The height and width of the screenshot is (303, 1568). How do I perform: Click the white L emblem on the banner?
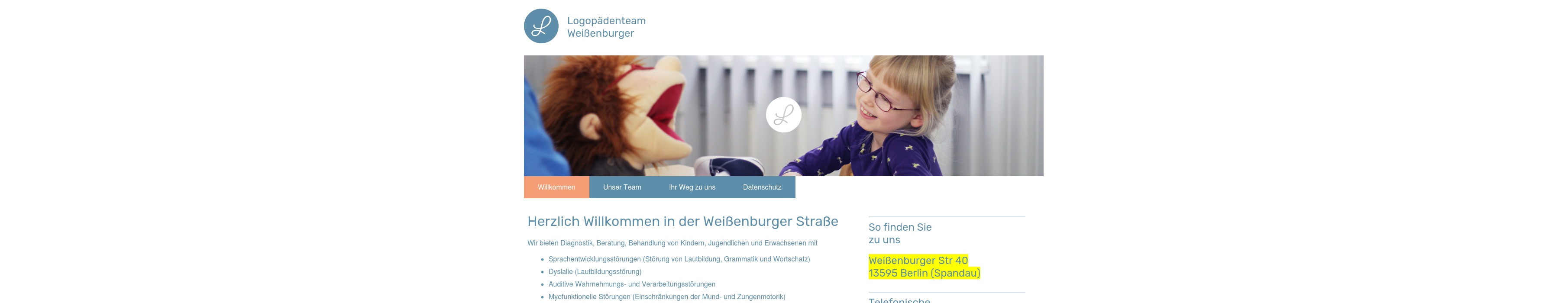coord(783,115)
